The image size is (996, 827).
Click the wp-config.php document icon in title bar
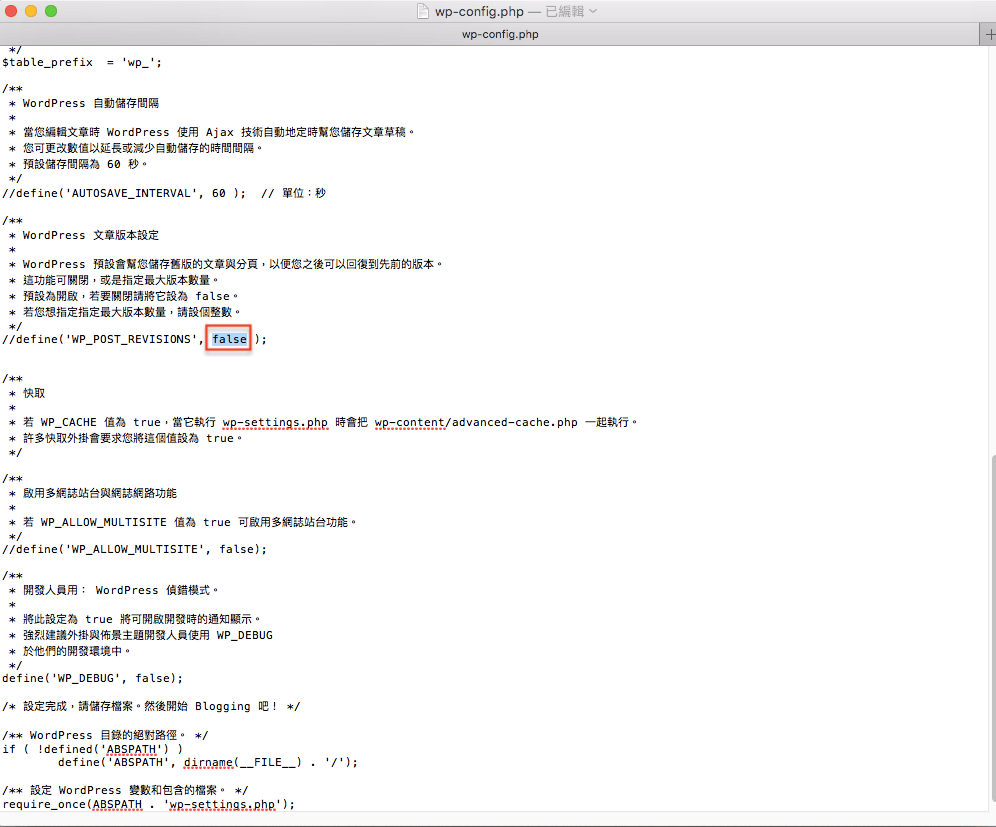422,11
